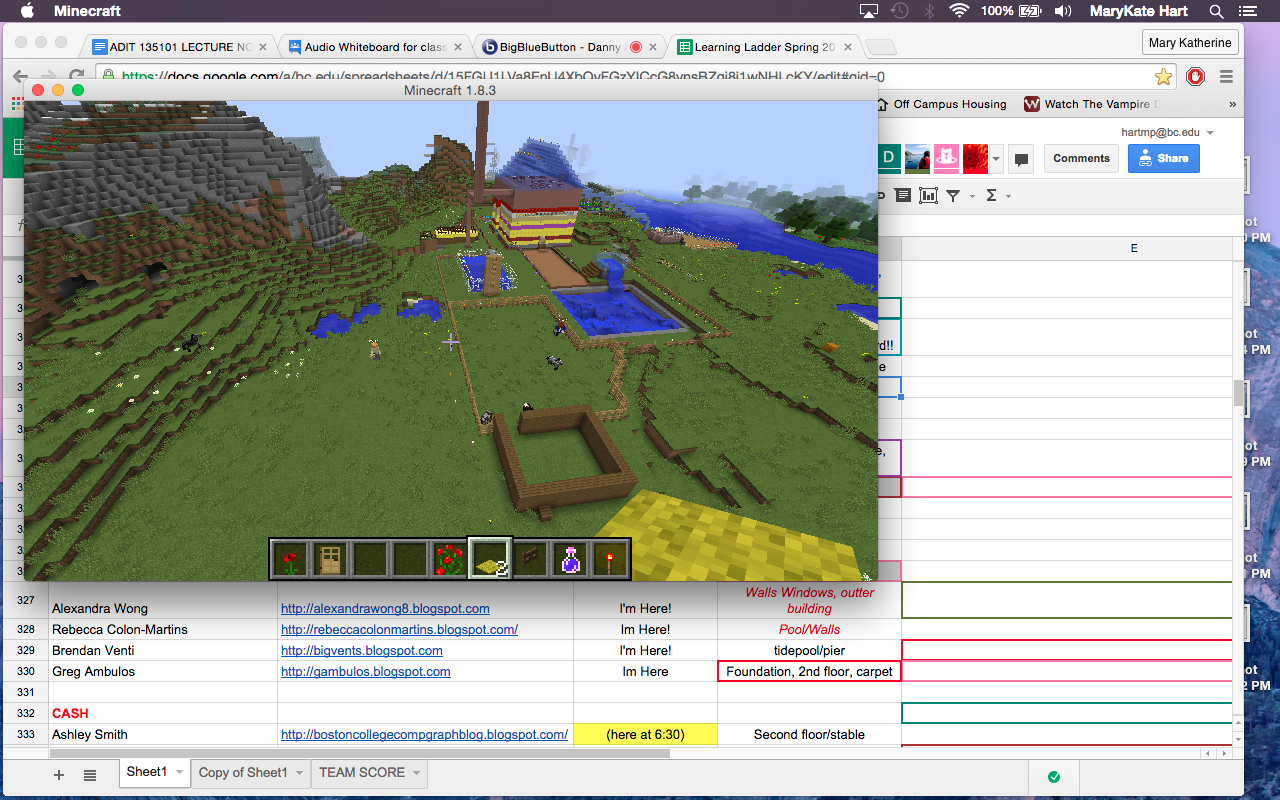
Task: Click the pink cat collaborator avatar
Action: click(946, 158)
